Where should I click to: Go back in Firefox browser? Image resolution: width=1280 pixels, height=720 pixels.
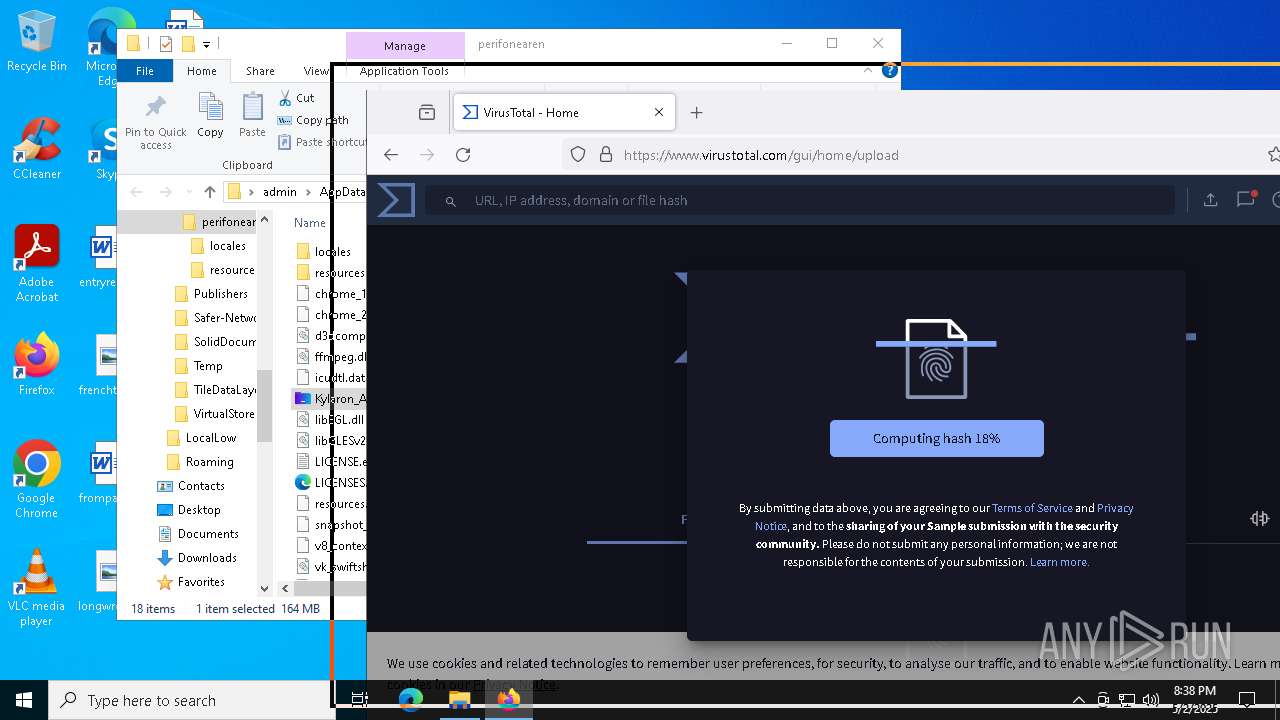point(391,155)
